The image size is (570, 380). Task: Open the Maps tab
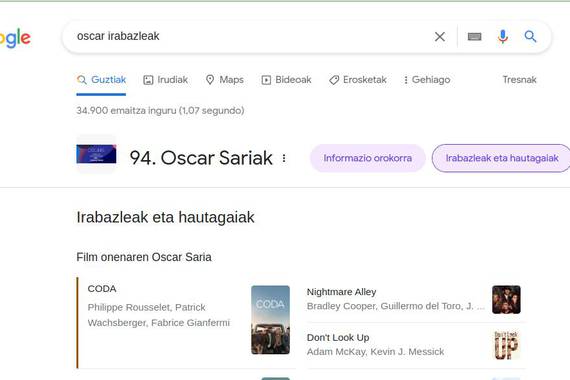(x=224, y=80)
